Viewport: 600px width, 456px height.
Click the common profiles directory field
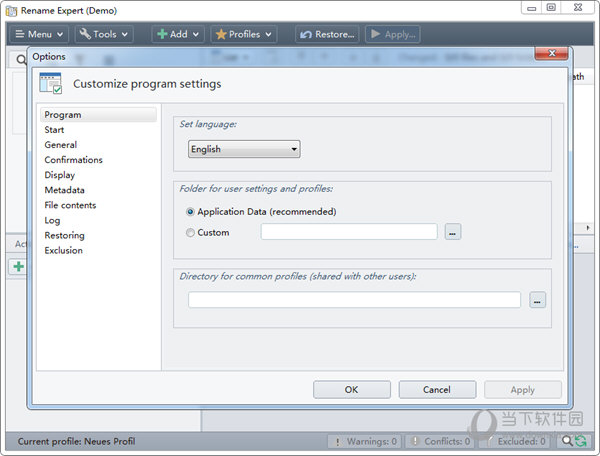point(354,300)
